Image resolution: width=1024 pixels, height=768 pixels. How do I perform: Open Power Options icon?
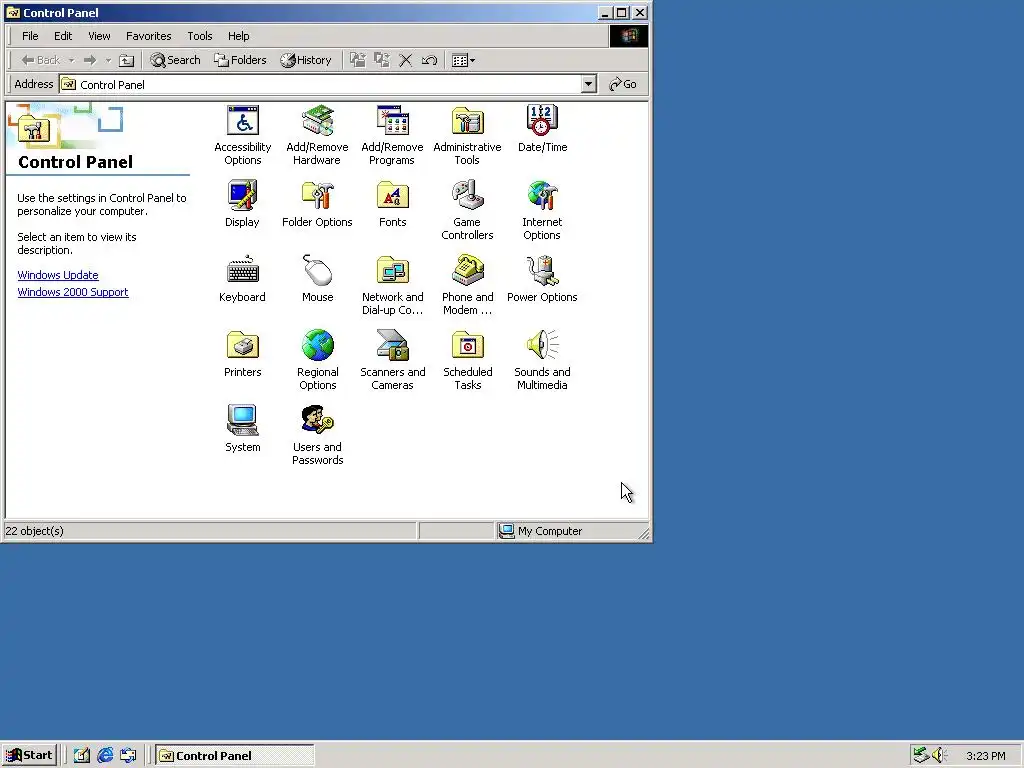coord(542,279)
